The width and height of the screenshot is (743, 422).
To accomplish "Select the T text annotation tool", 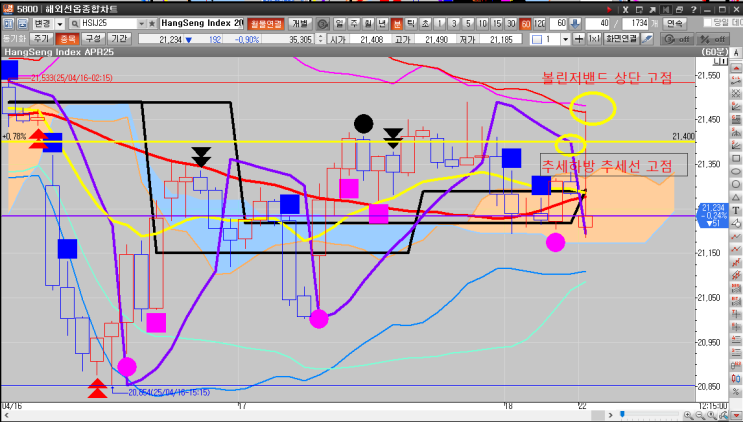I will tap(736, 210).
